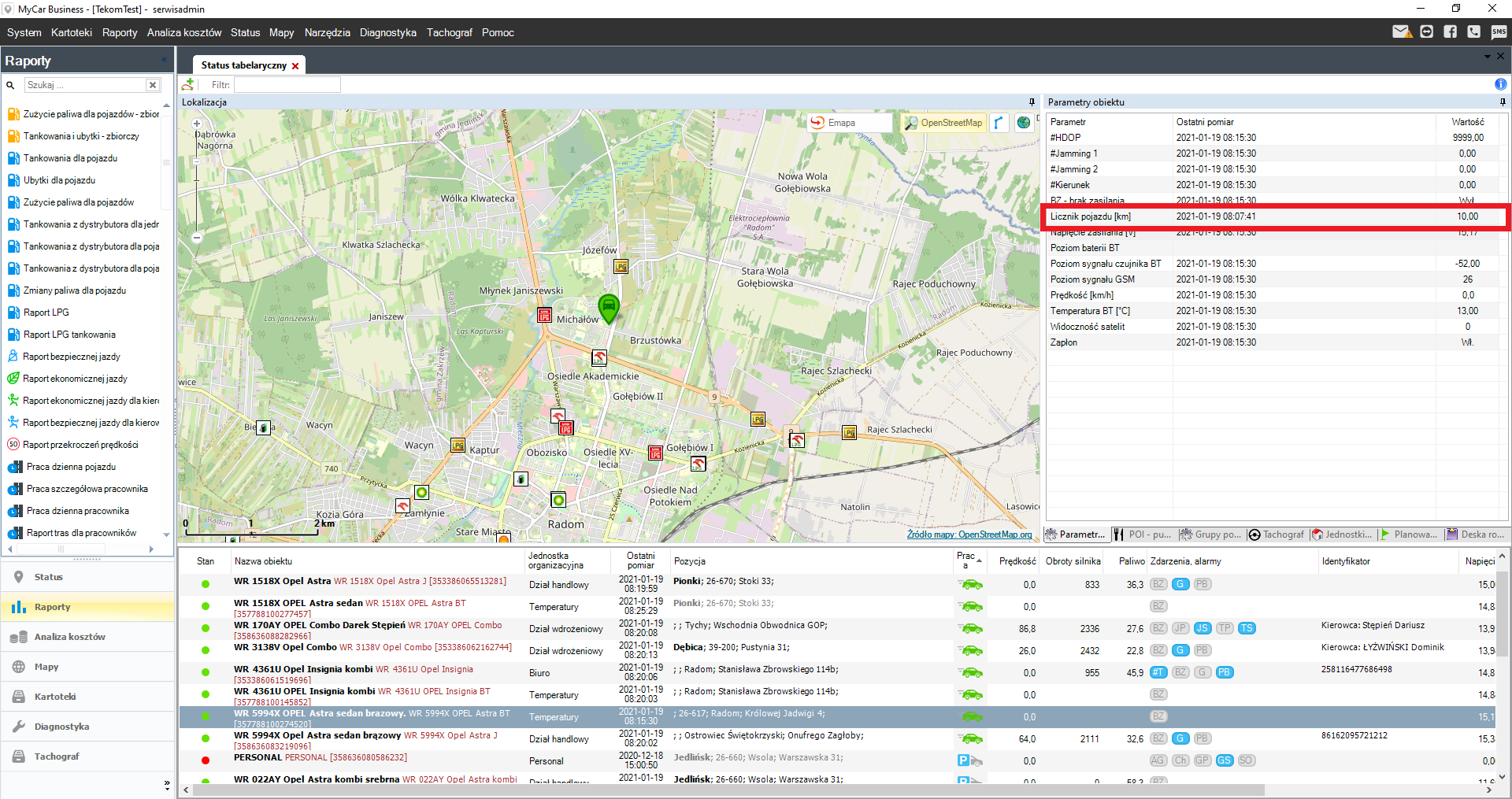This screenshot has height=799, width=1512.
Task: Collapse the Raporty sidebar with double chevron
Action: point(165,61)
